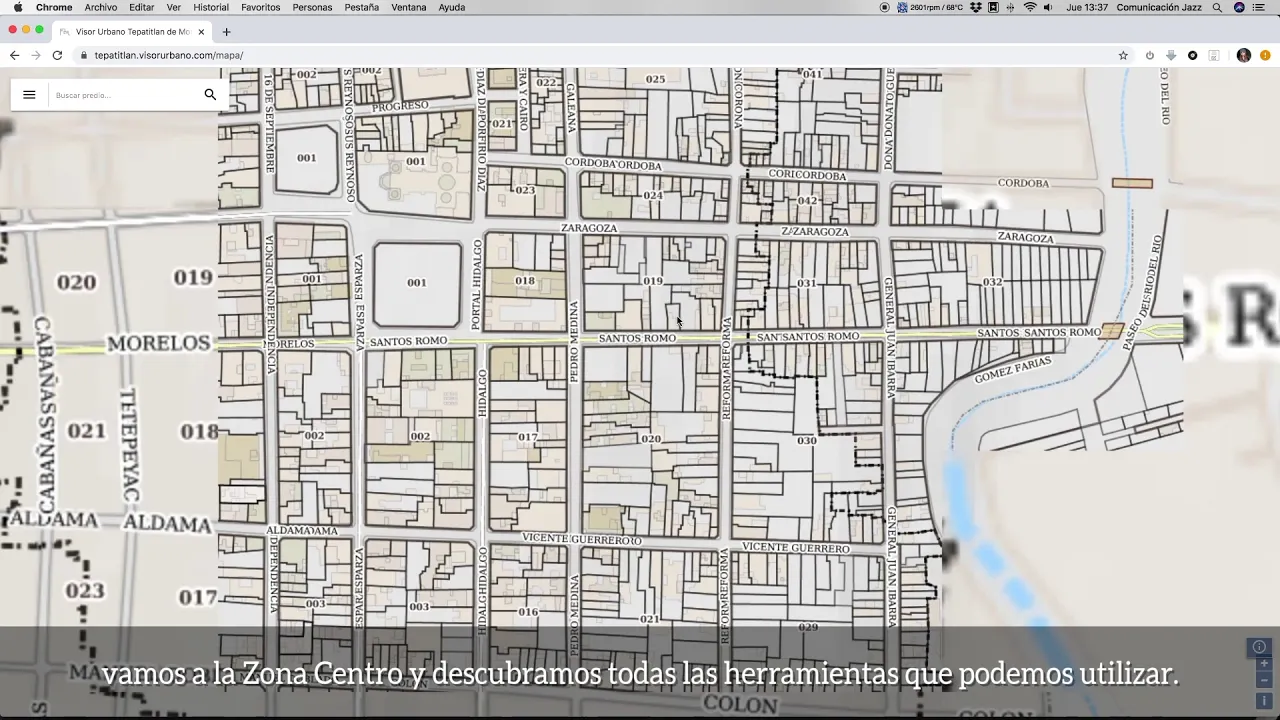Open the Apple menu
This screenshot has width=1280, height=720.
pos(18,7)
